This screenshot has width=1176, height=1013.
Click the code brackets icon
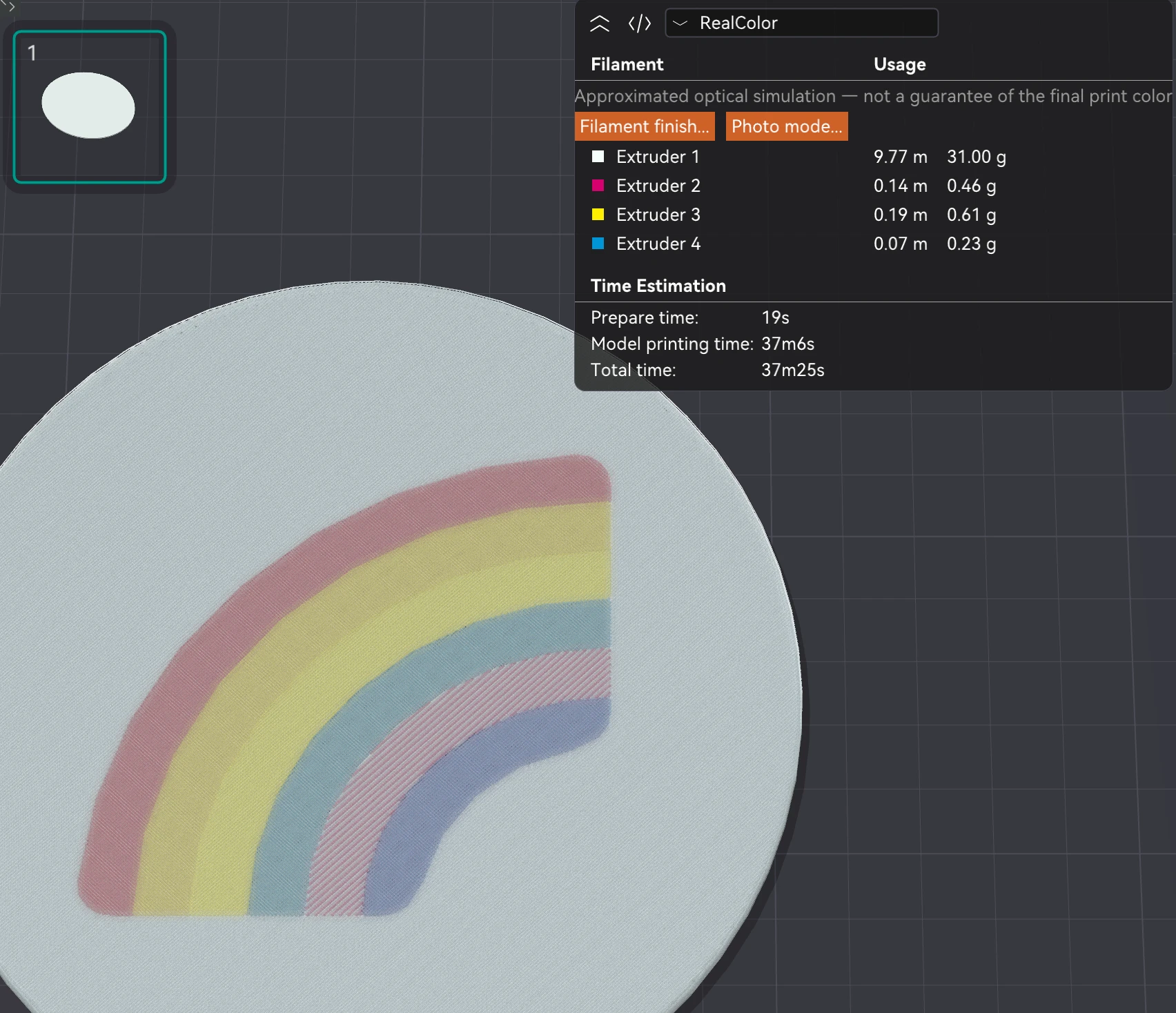pos(640,23)
